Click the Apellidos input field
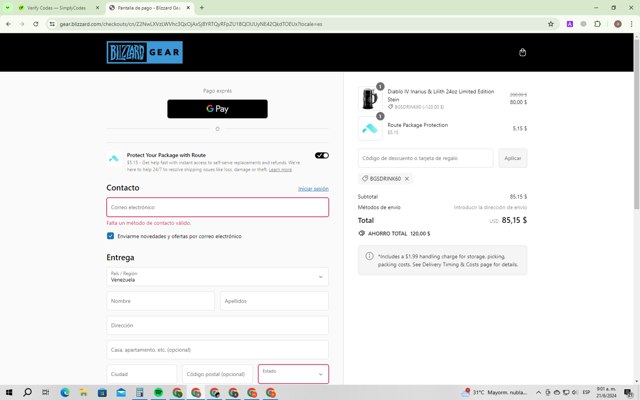 pos(274,301)
